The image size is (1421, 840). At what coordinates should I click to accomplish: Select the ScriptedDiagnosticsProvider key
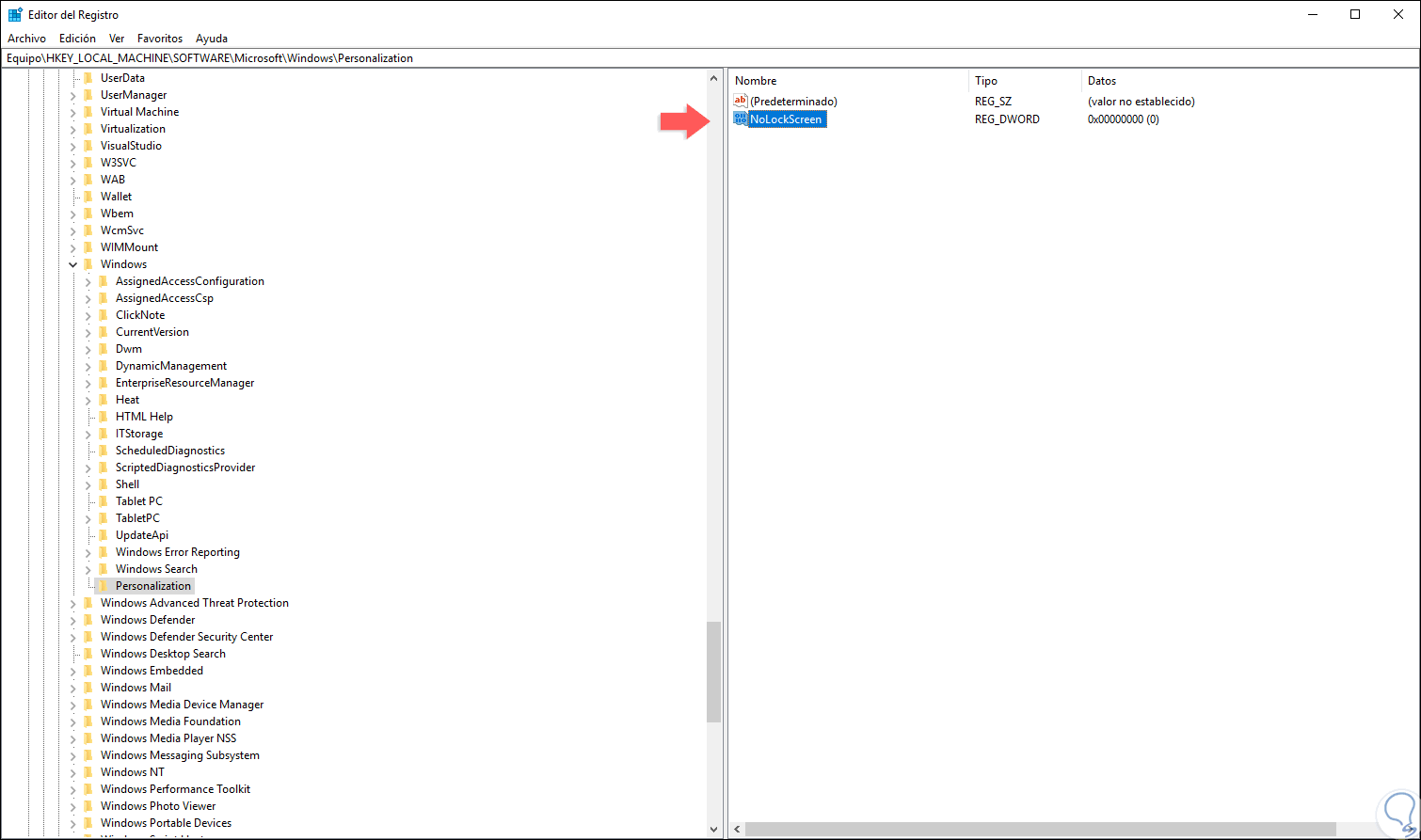coord(185,468)
